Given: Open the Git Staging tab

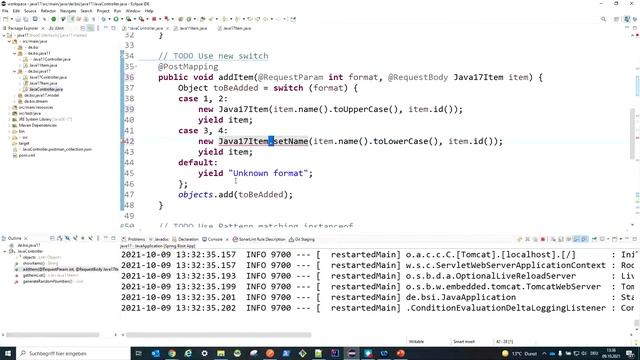Looking at the screenshot, I should pyautogui.click(x=302, y=239).
